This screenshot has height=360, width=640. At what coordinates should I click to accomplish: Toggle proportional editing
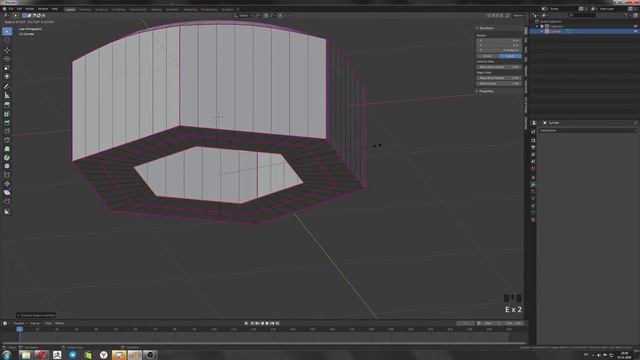(280, 16)
